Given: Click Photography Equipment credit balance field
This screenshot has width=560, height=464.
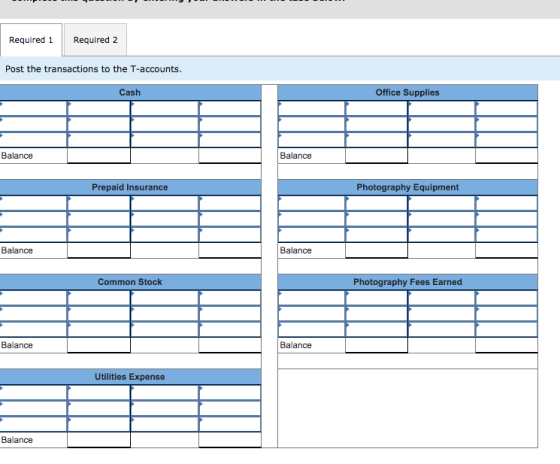Looking at the screenshot, I should pyautogui.click(x=506, y=250).
